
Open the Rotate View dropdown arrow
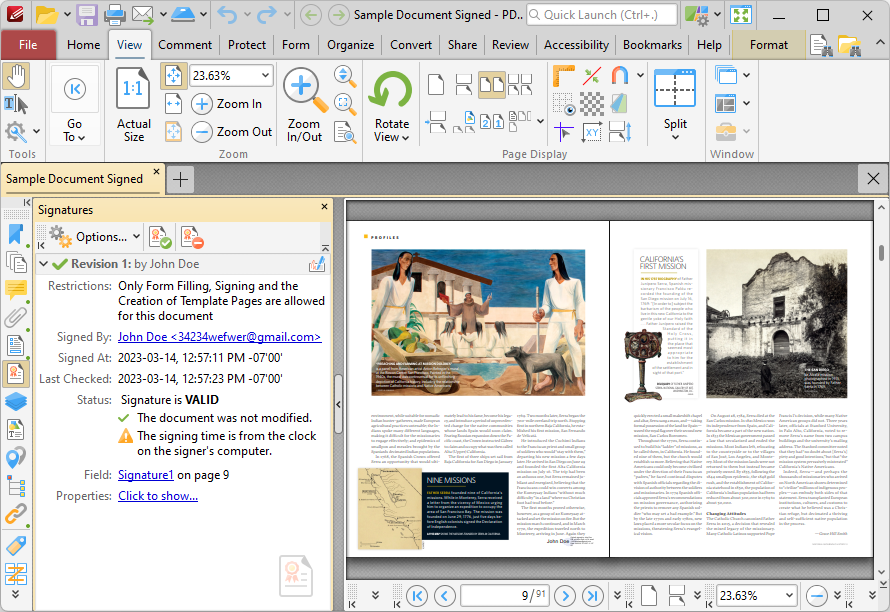405,137
